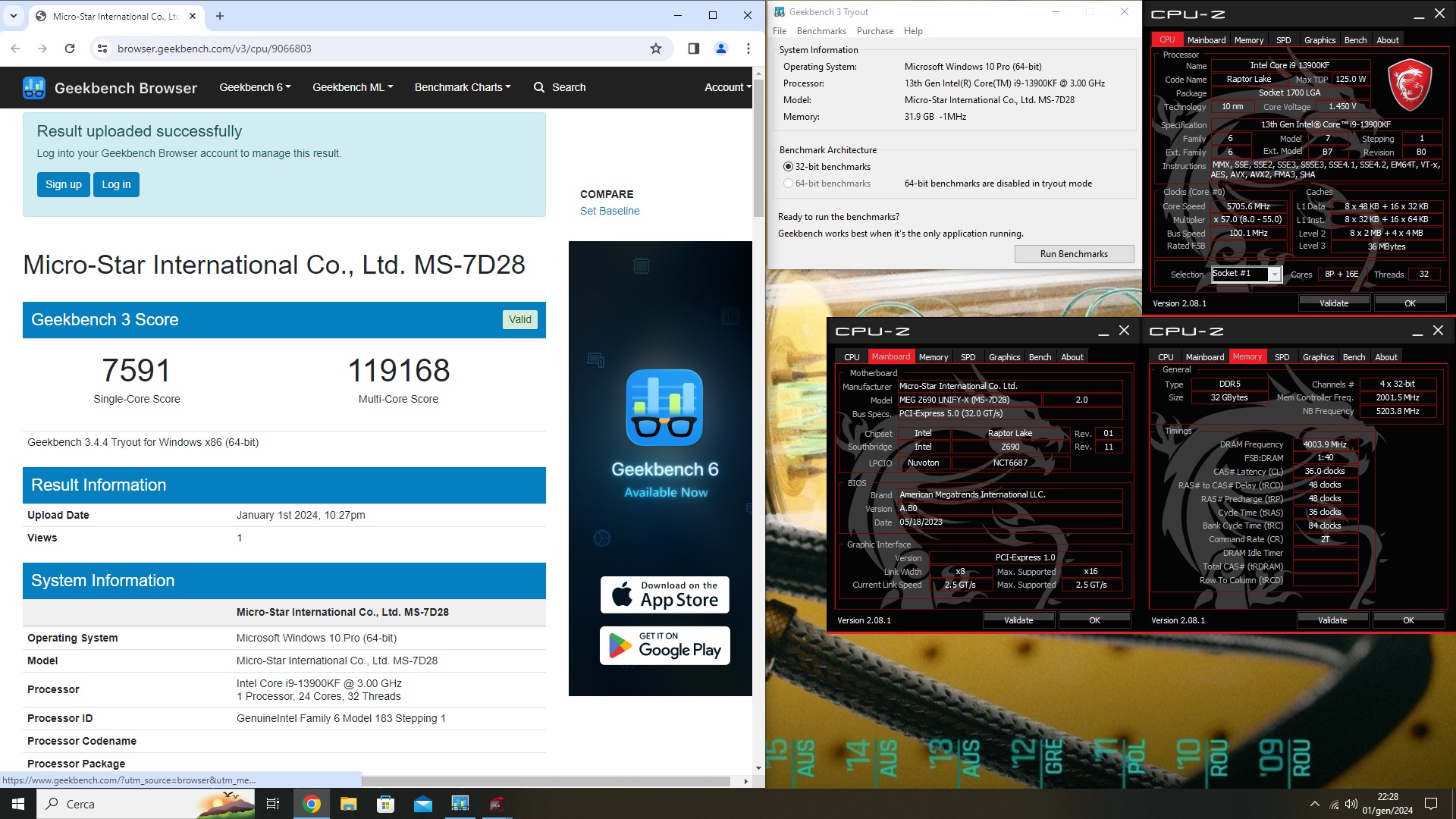Click the network icon in system tray

tap(1334, 805)
